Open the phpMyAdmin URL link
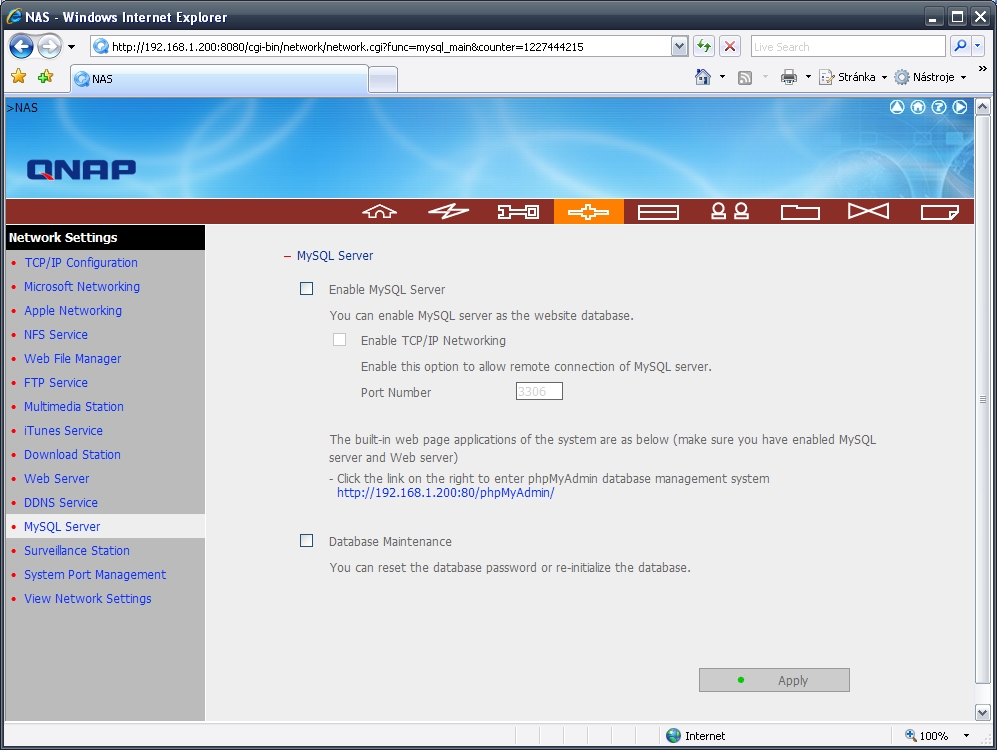 [446, 493]
